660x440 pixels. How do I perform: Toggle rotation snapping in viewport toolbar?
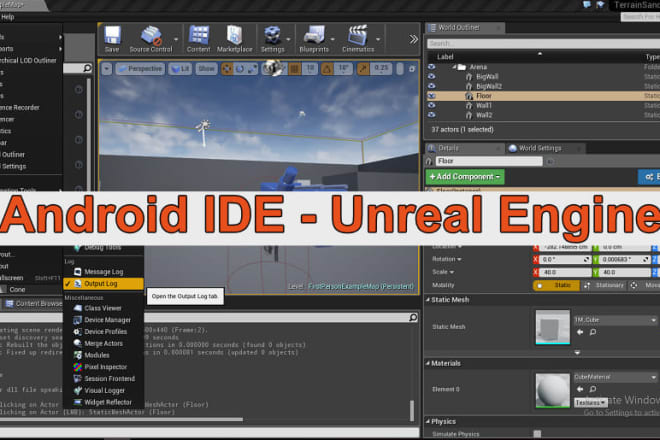(327, 69)
